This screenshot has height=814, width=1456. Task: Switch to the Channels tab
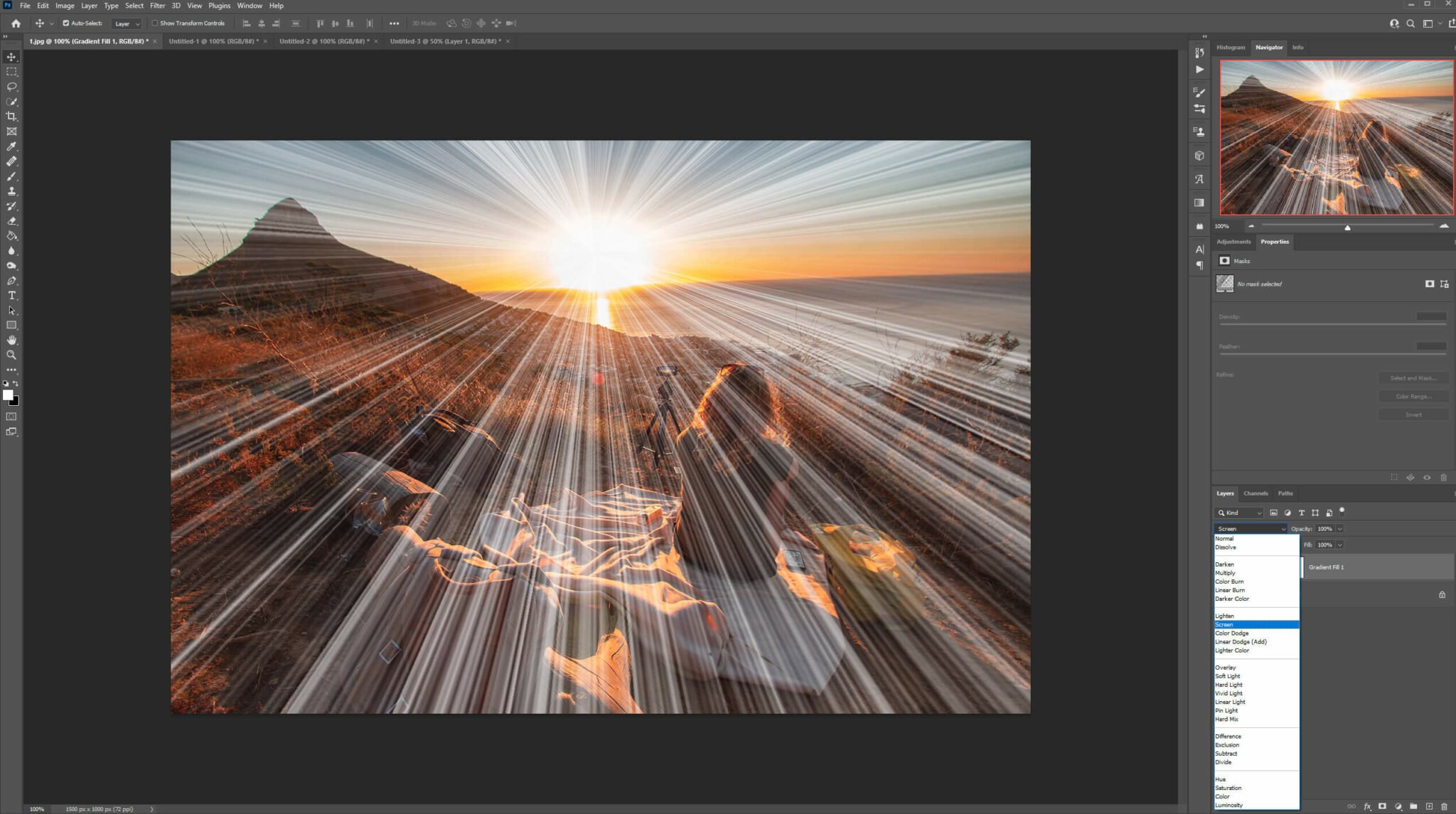1256,493
